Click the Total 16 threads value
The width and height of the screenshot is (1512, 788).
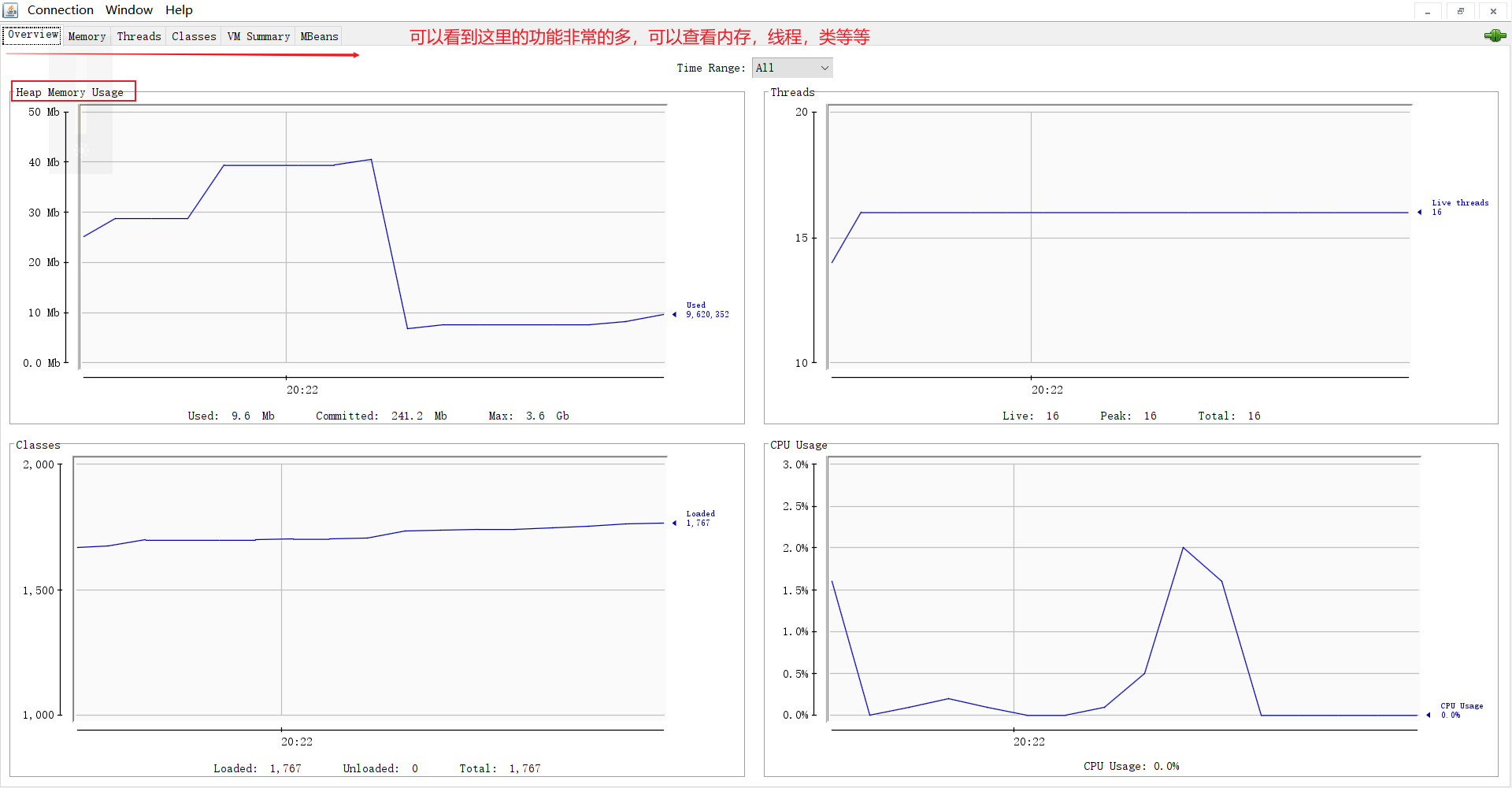1228,416
